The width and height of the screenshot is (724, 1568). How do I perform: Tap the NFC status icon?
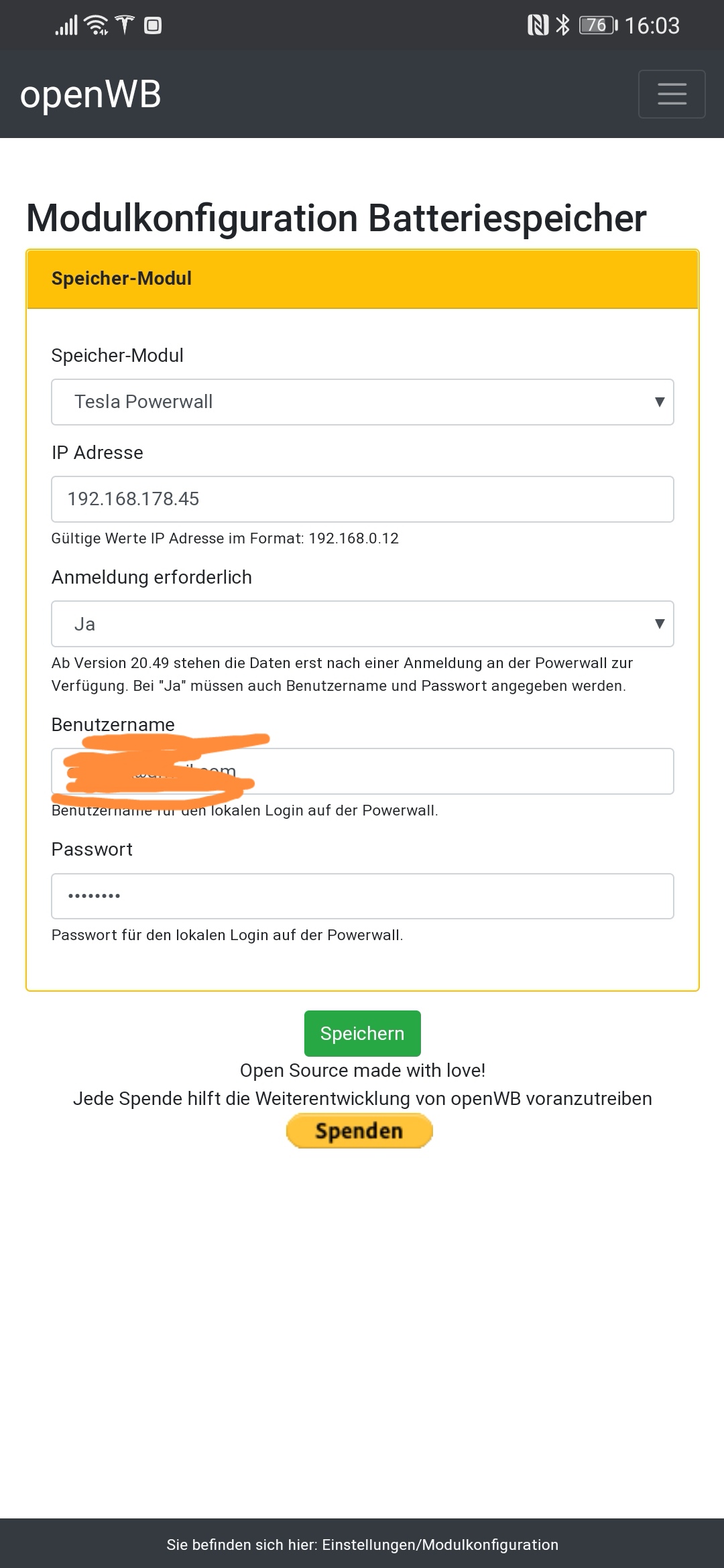538,25
